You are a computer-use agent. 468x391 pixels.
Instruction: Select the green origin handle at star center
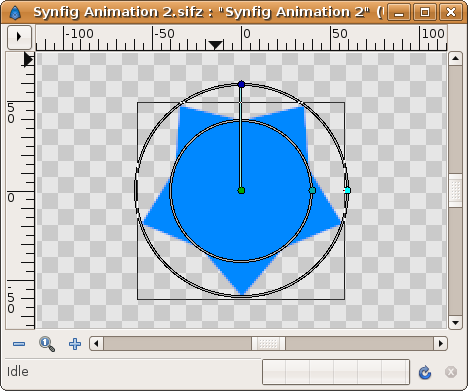tap(241, 190)
